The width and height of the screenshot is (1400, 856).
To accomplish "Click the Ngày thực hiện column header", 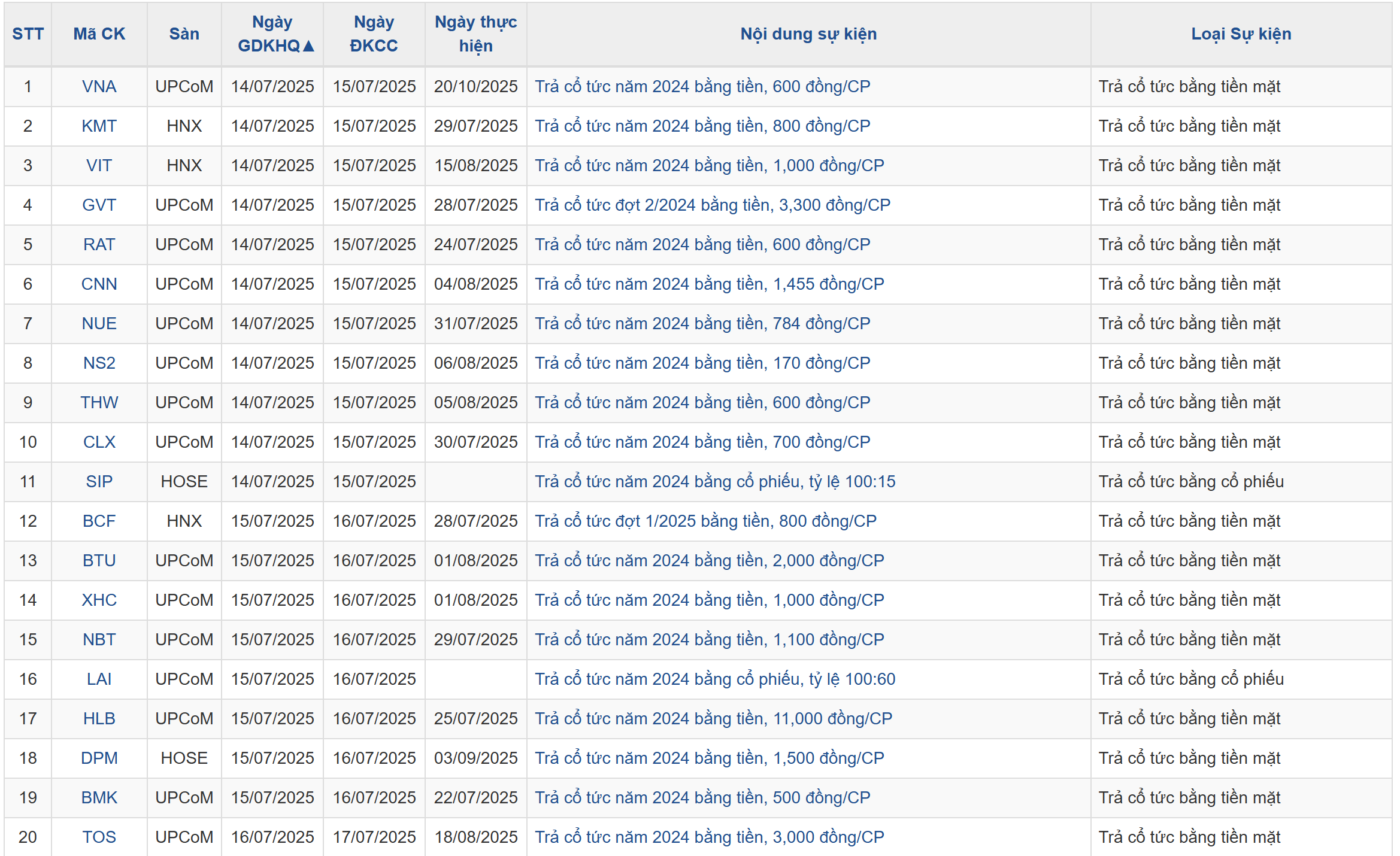I will pos(476,34).
